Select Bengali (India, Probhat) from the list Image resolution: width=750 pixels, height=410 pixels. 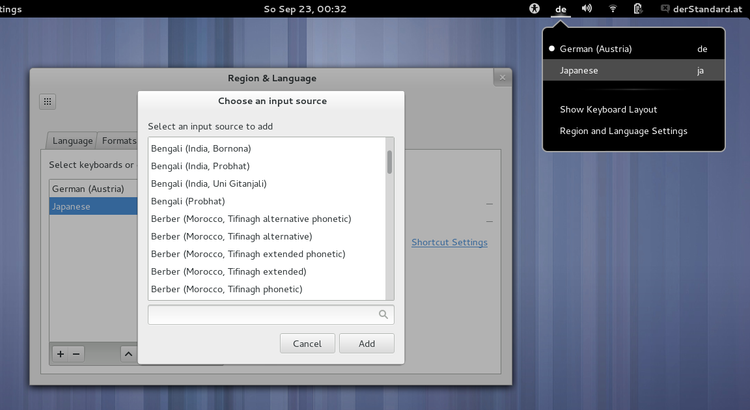(x=200, y=166)
